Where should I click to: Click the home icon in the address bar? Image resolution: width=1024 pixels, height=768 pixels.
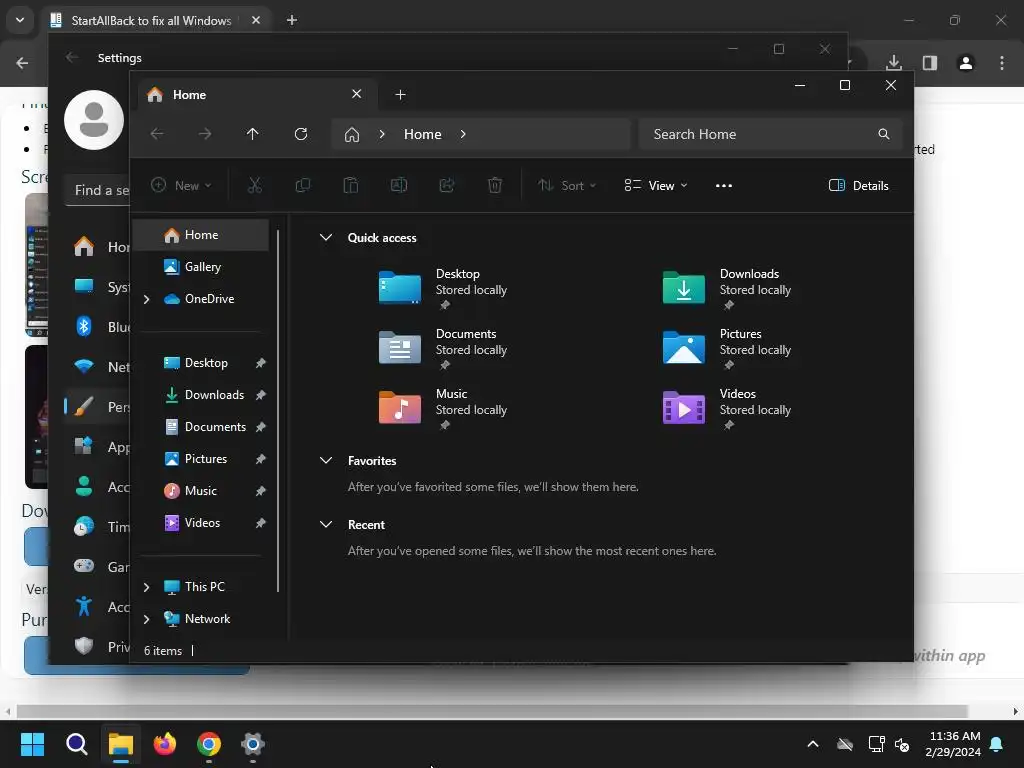pyautogui.click(x=352, y=135)
